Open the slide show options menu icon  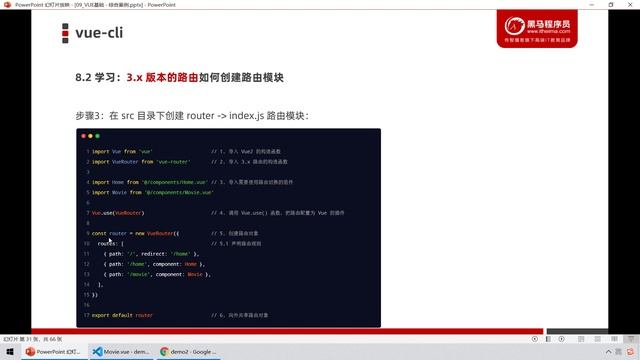point(548,339)
